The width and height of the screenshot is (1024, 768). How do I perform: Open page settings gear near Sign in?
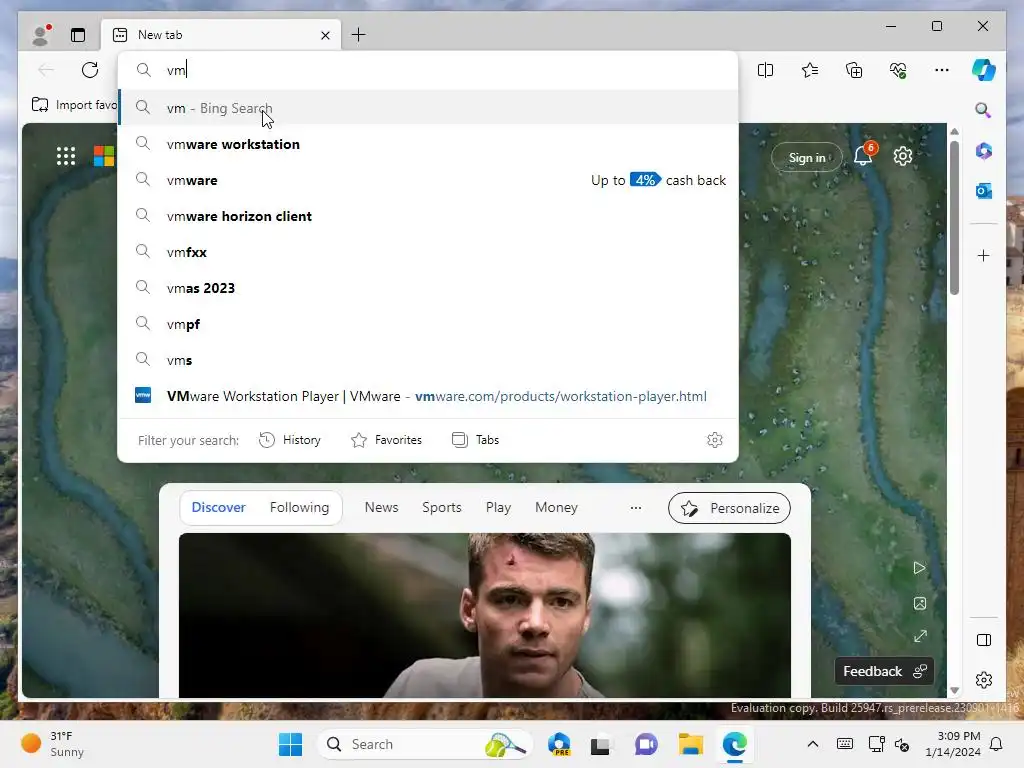[903, 156]
